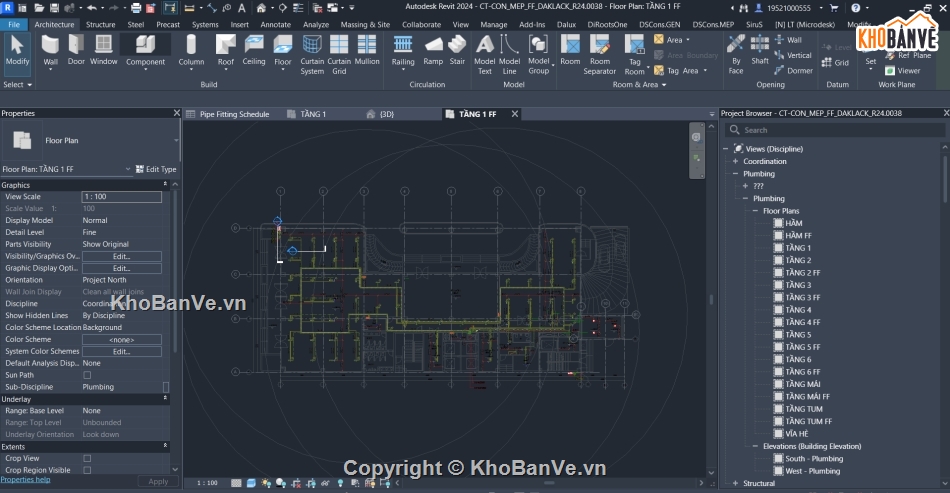Click the Model Text tool
The height and width of the screenshot is (493, 950).
(x=485, y=55)
